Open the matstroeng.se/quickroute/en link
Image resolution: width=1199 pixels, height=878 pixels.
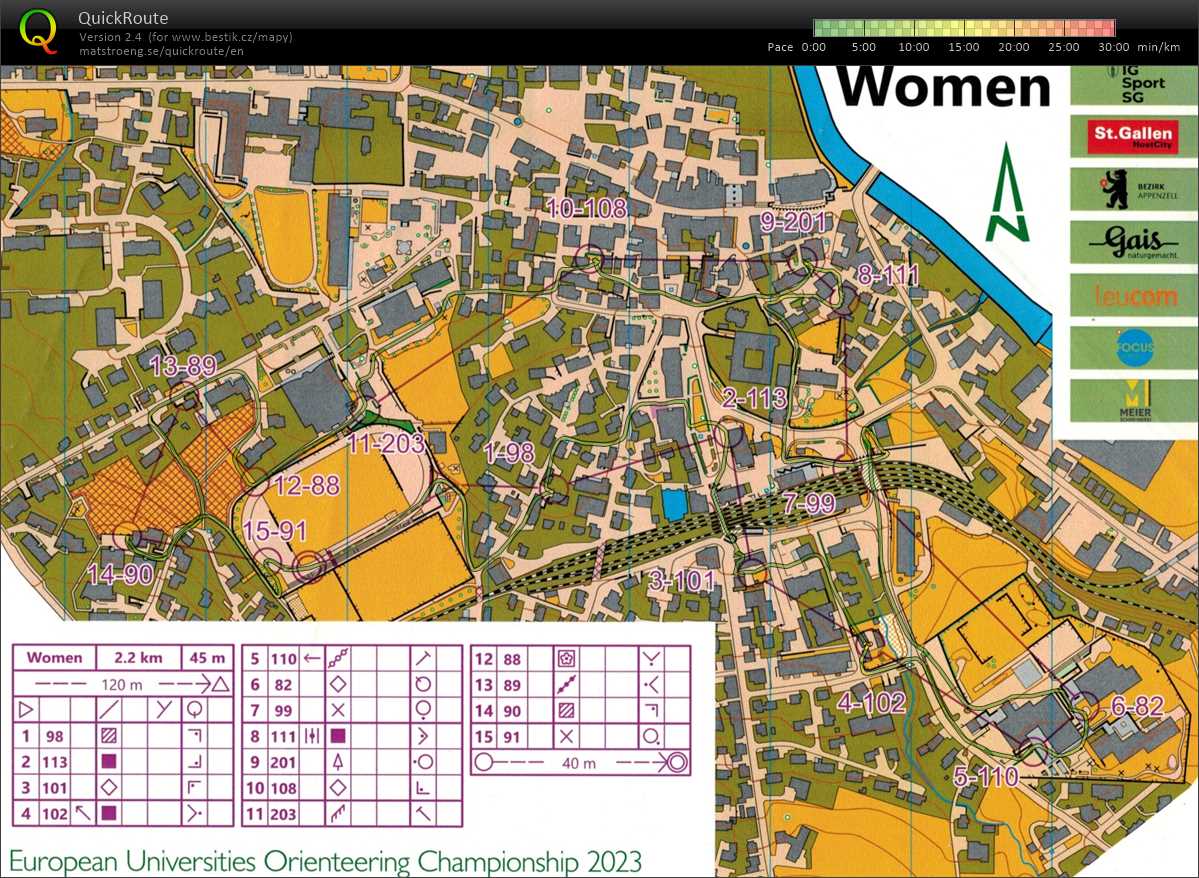161,50
